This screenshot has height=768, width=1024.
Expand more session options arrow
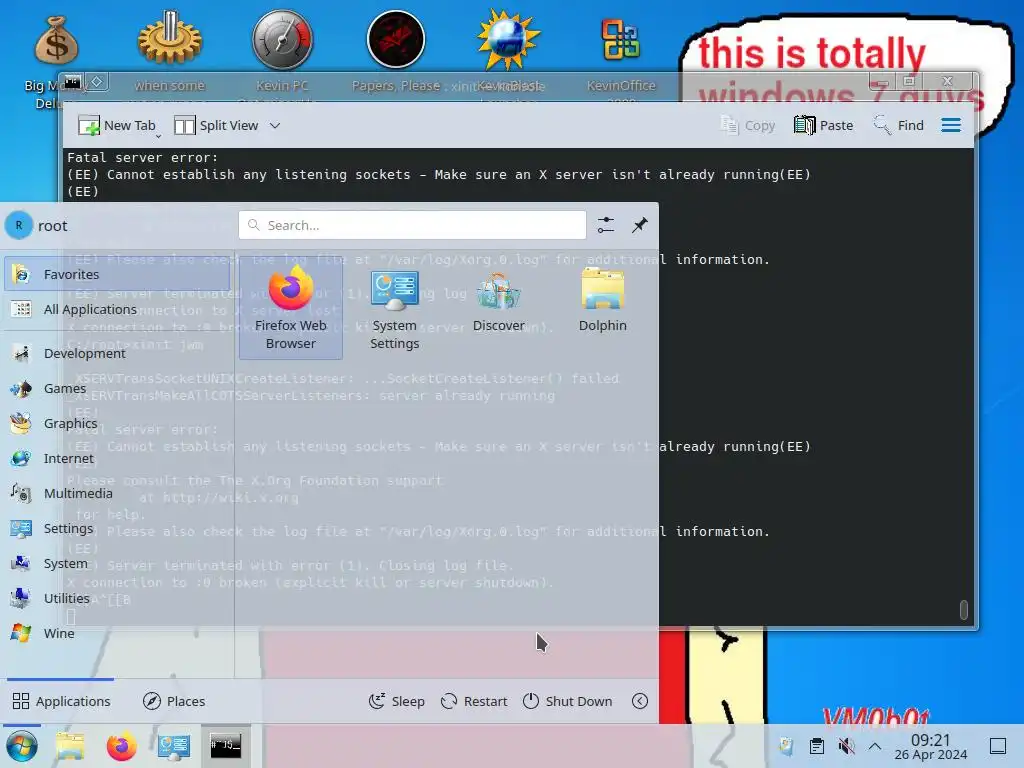(x=640, y=701)
